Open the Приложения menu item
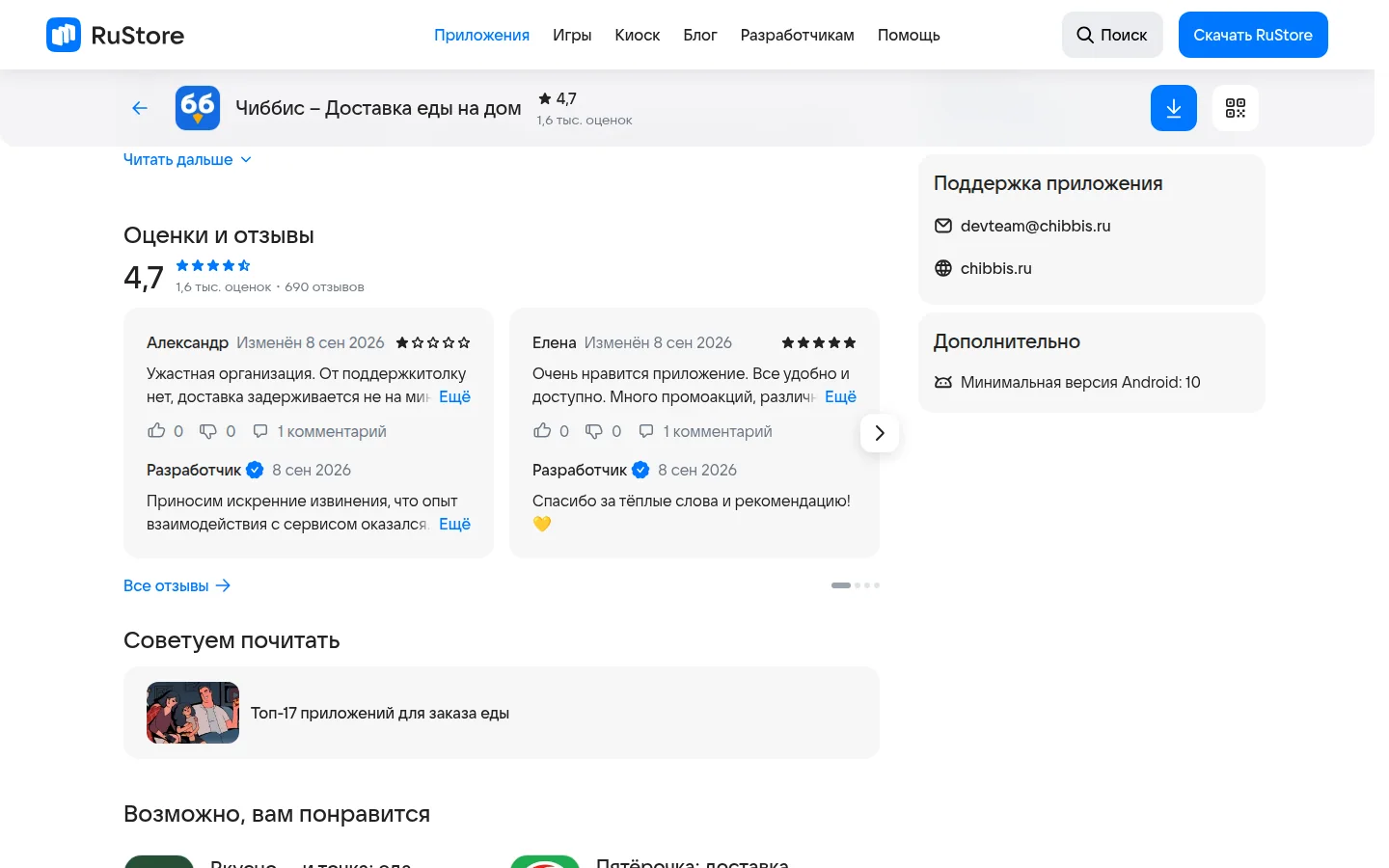This screenshot has width=1389, height=868. [x=481, y=35]
